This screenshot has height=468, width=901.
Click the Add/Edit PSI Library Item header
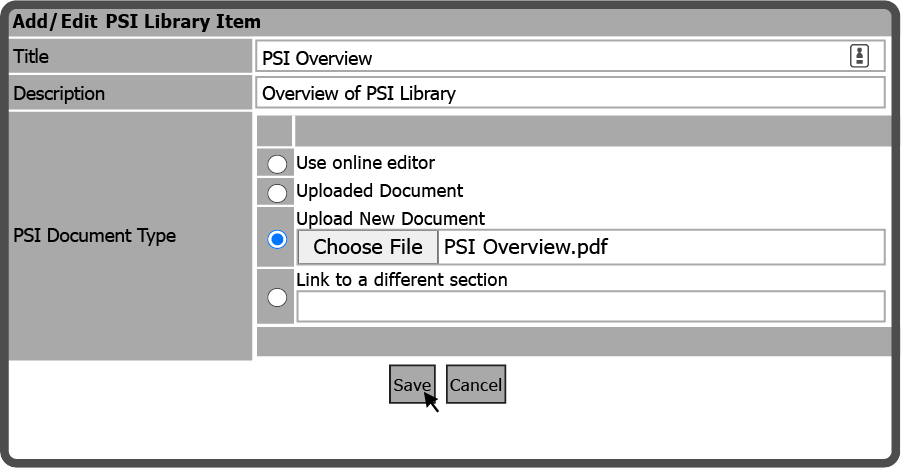136,22
